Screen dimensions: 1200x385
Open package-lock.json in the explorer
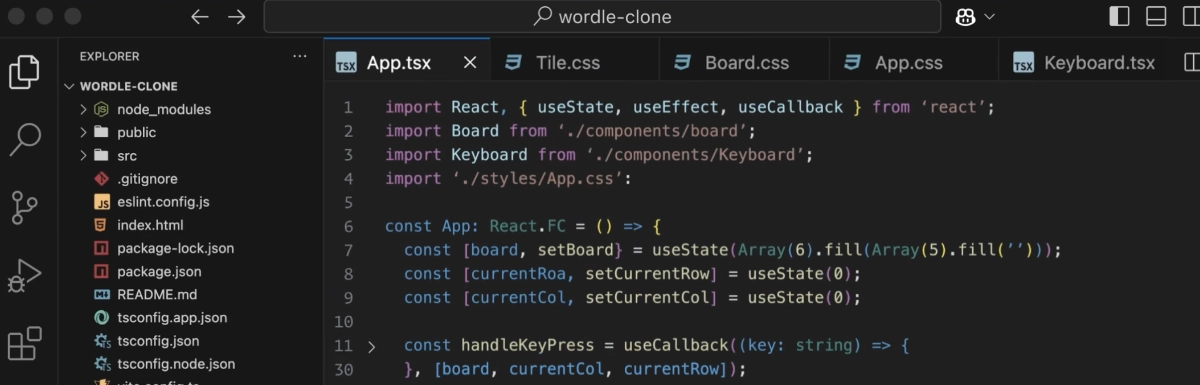(x=175, y=248)
